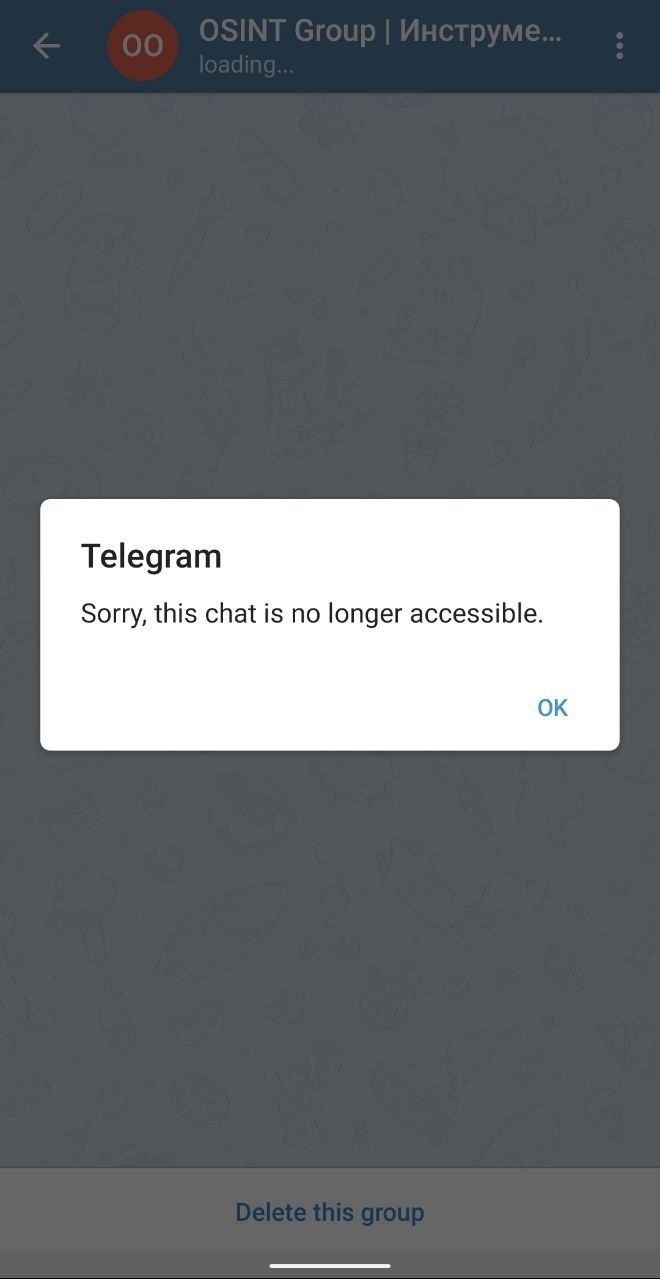Click the no longer accessible message

(x=312, y=613)
